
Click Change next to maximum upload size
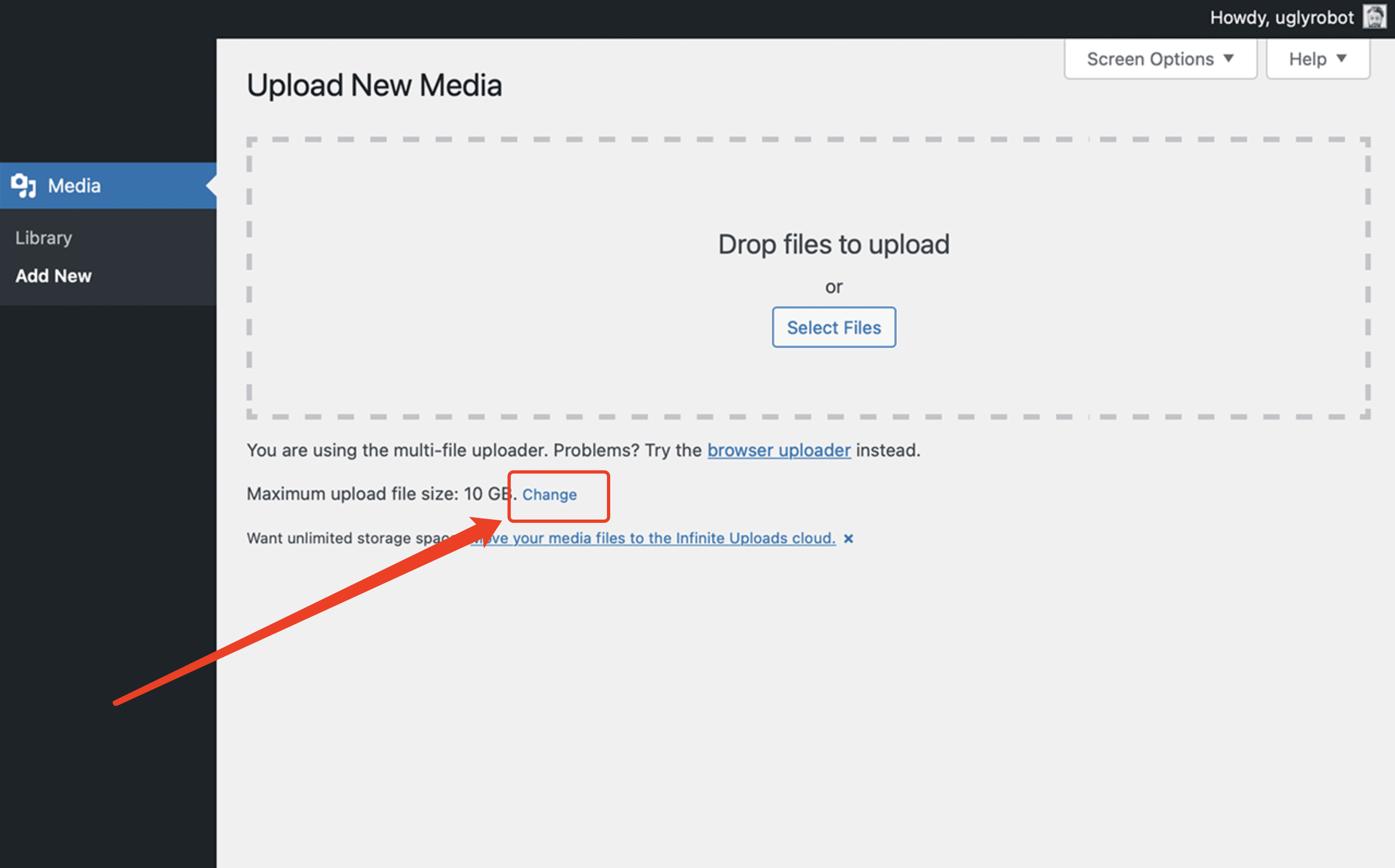point(549,495)
